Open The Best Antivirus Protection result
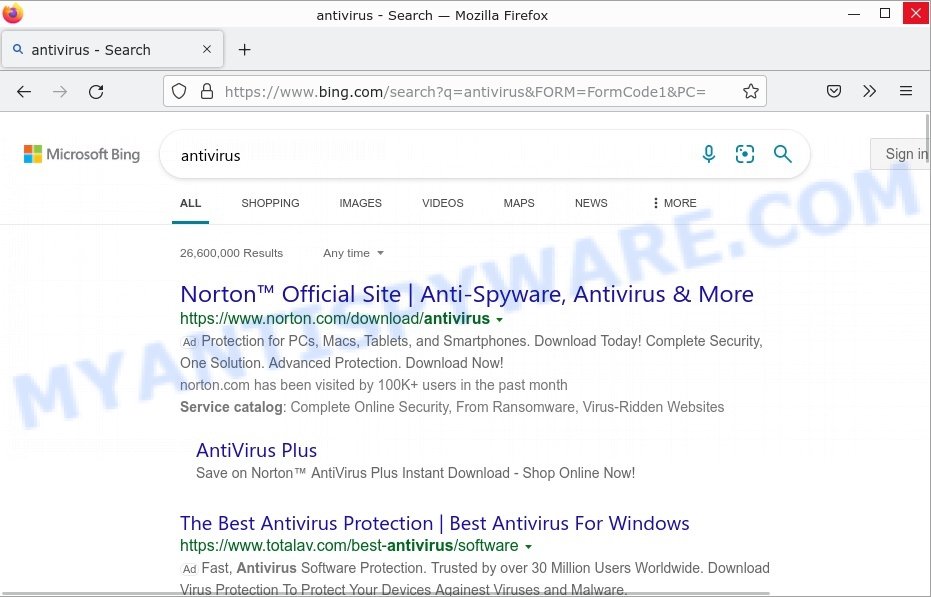This screenshot has height=597, width=931. point(435,523)
